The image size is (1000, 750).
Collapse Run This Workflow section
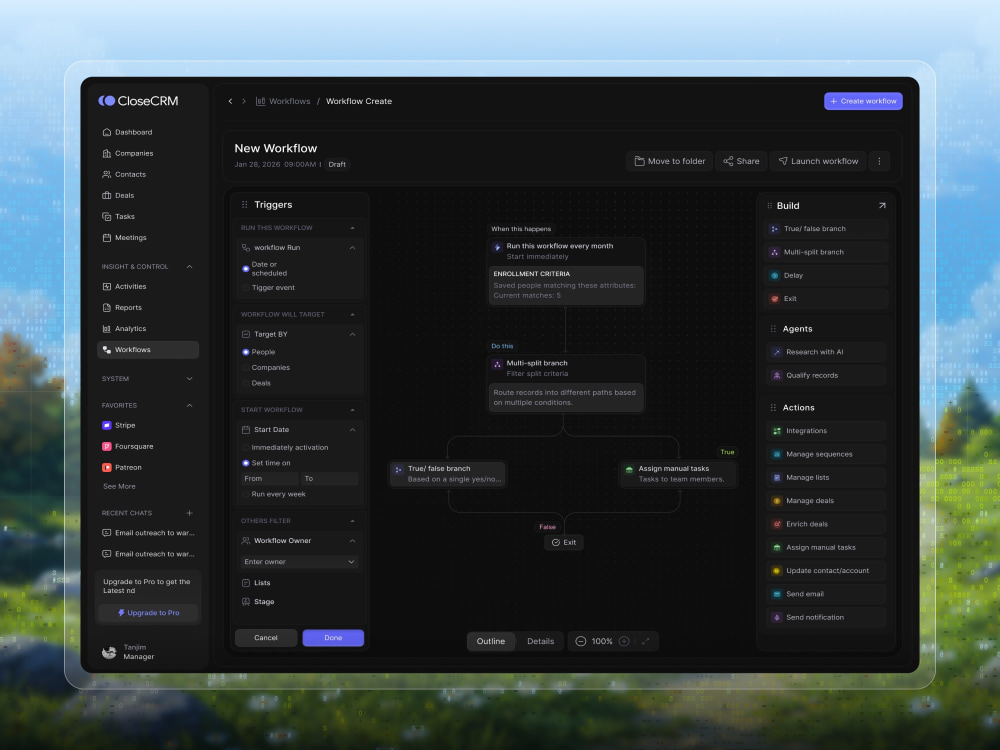352,228
